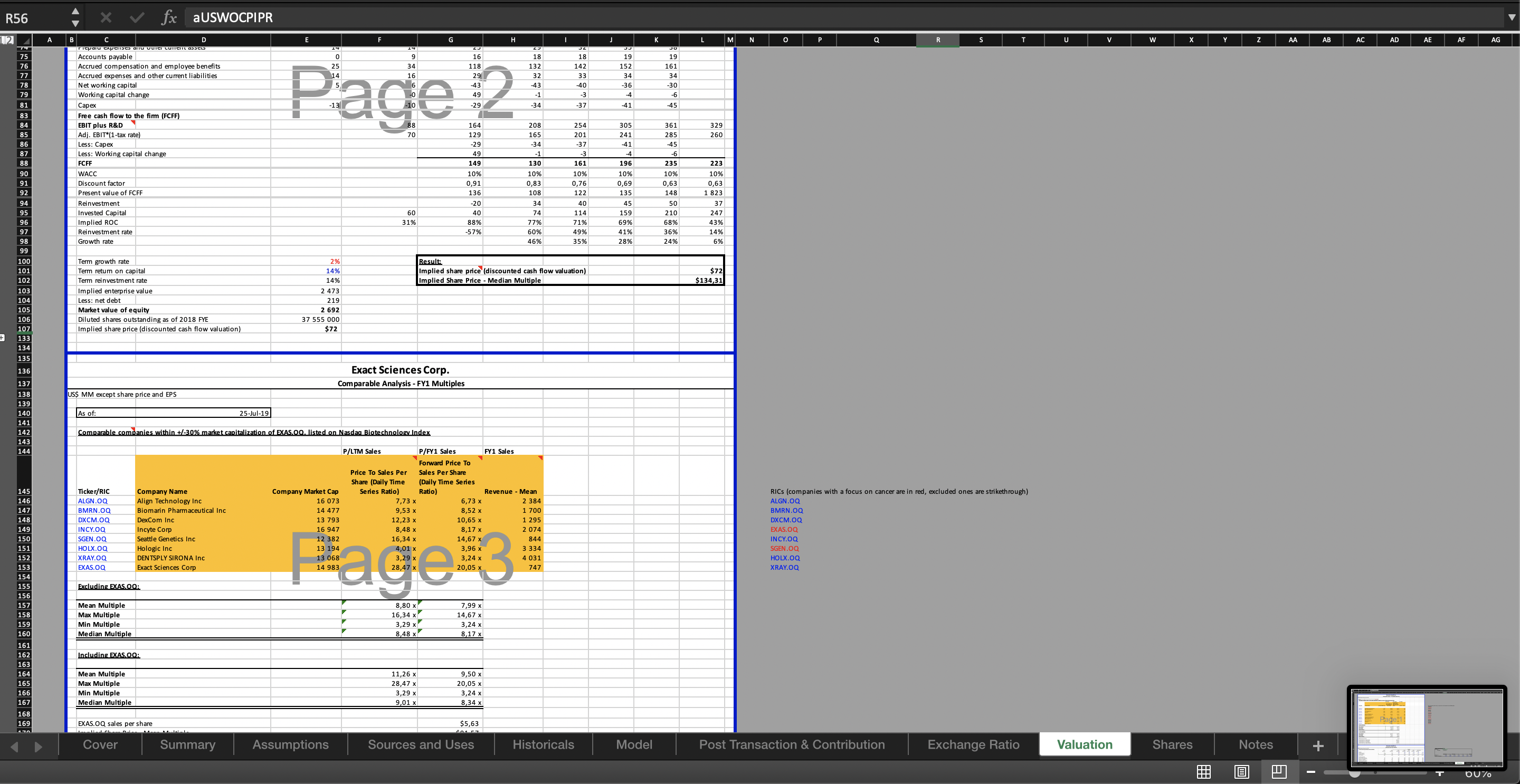Click the ALGN.OQ ticker in comparables table
This screenshot has width=1520, height=784.
tap(93, 501)
